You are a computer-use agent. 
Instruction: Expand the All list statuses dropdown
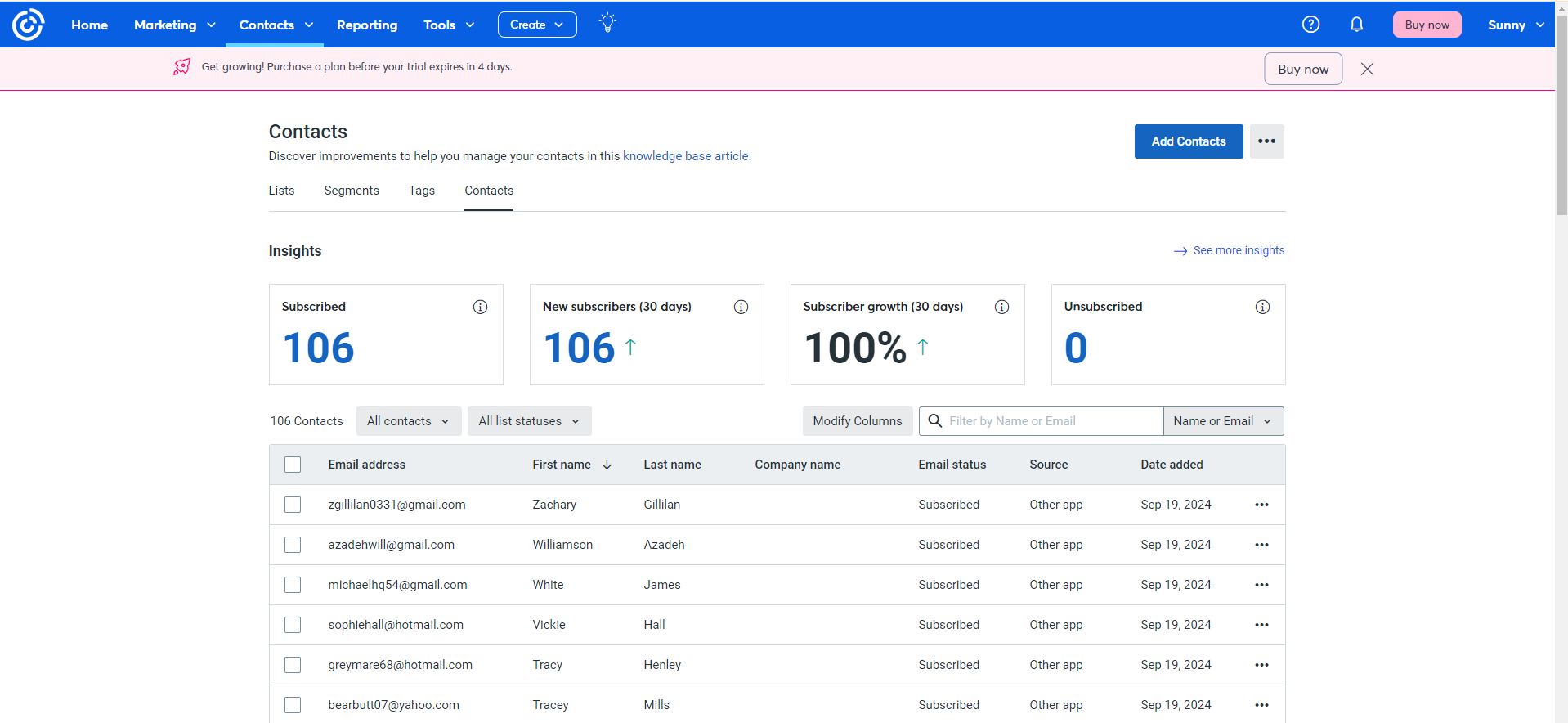(529, 421)
